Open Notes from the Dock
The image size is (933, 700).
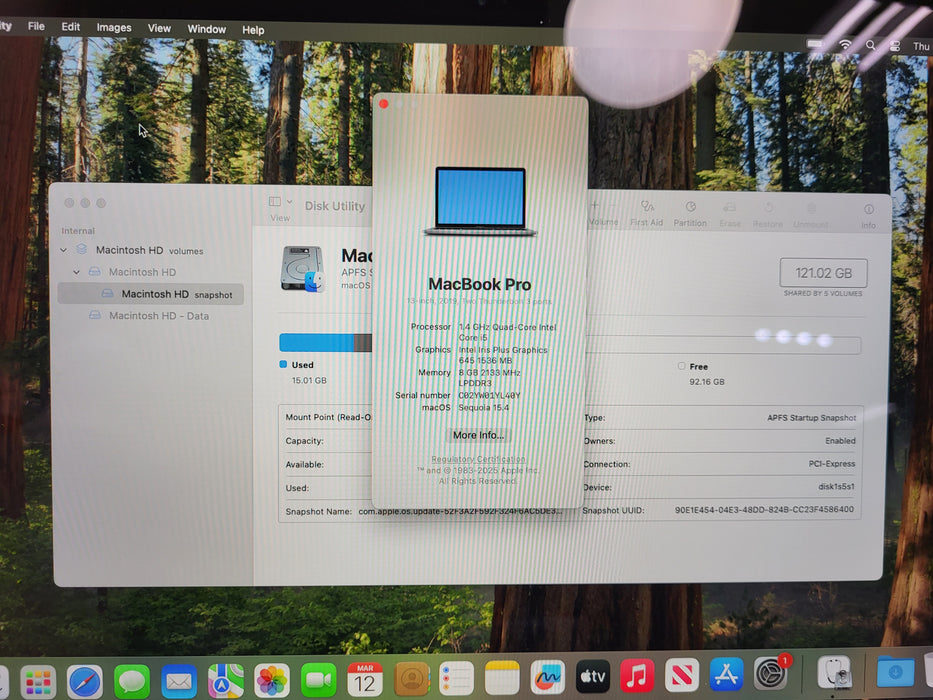coord(502,677)
